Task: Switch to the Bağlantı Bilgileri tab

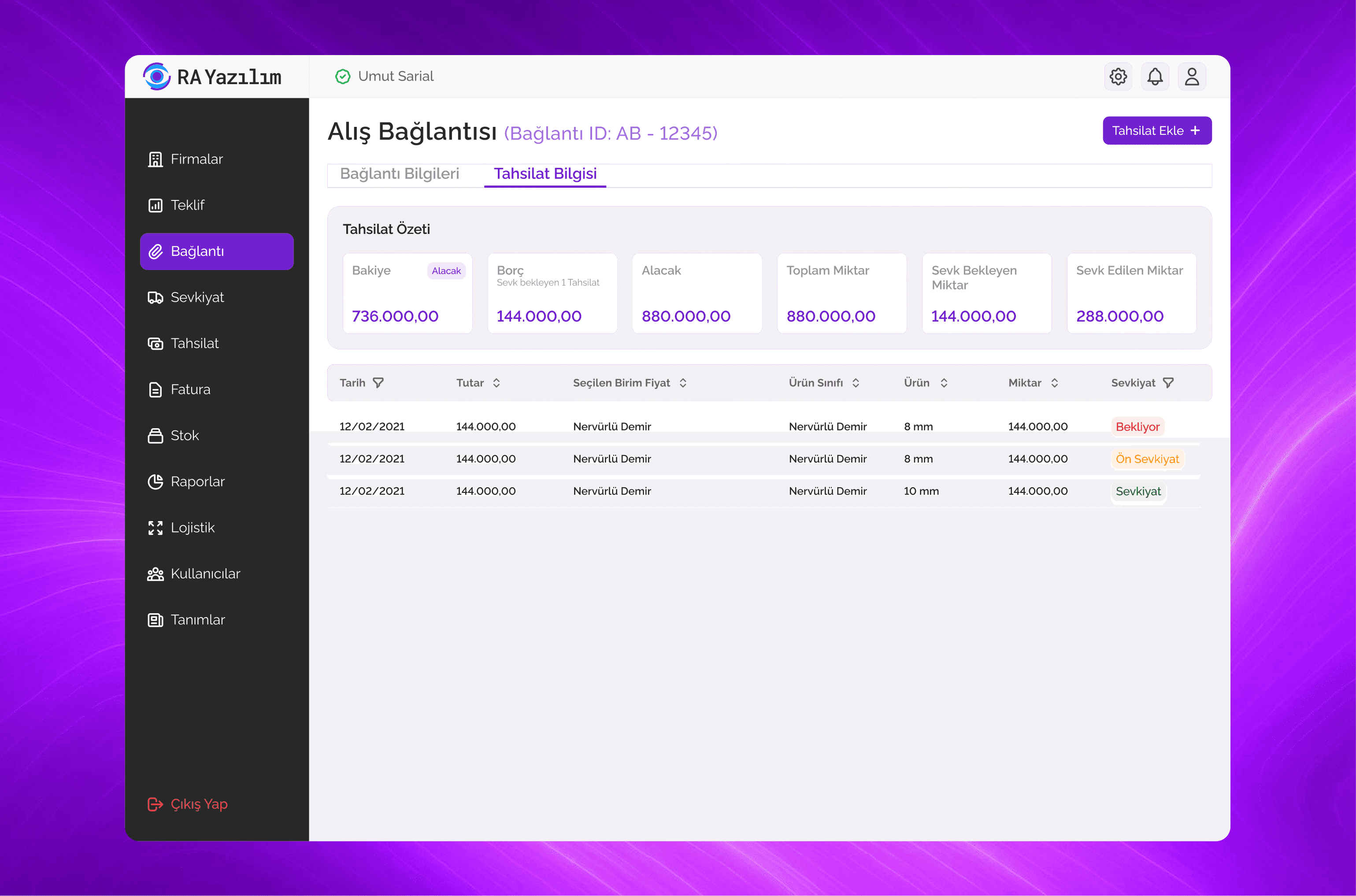Action: point(400,174)
